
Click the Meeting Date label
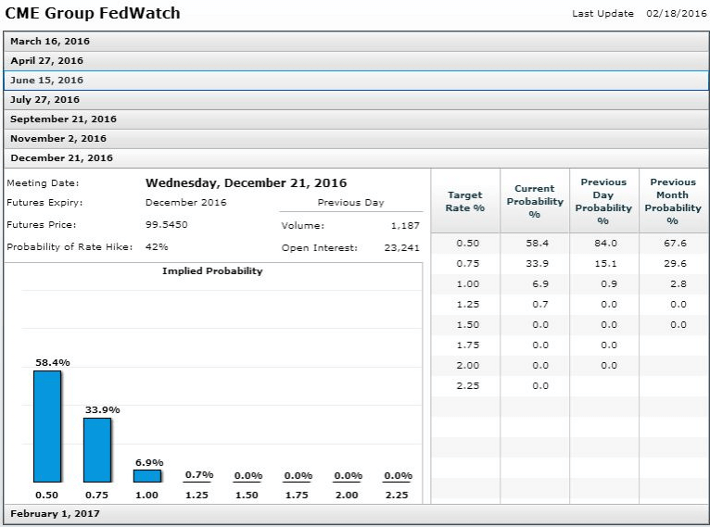(x=43, y=183)
